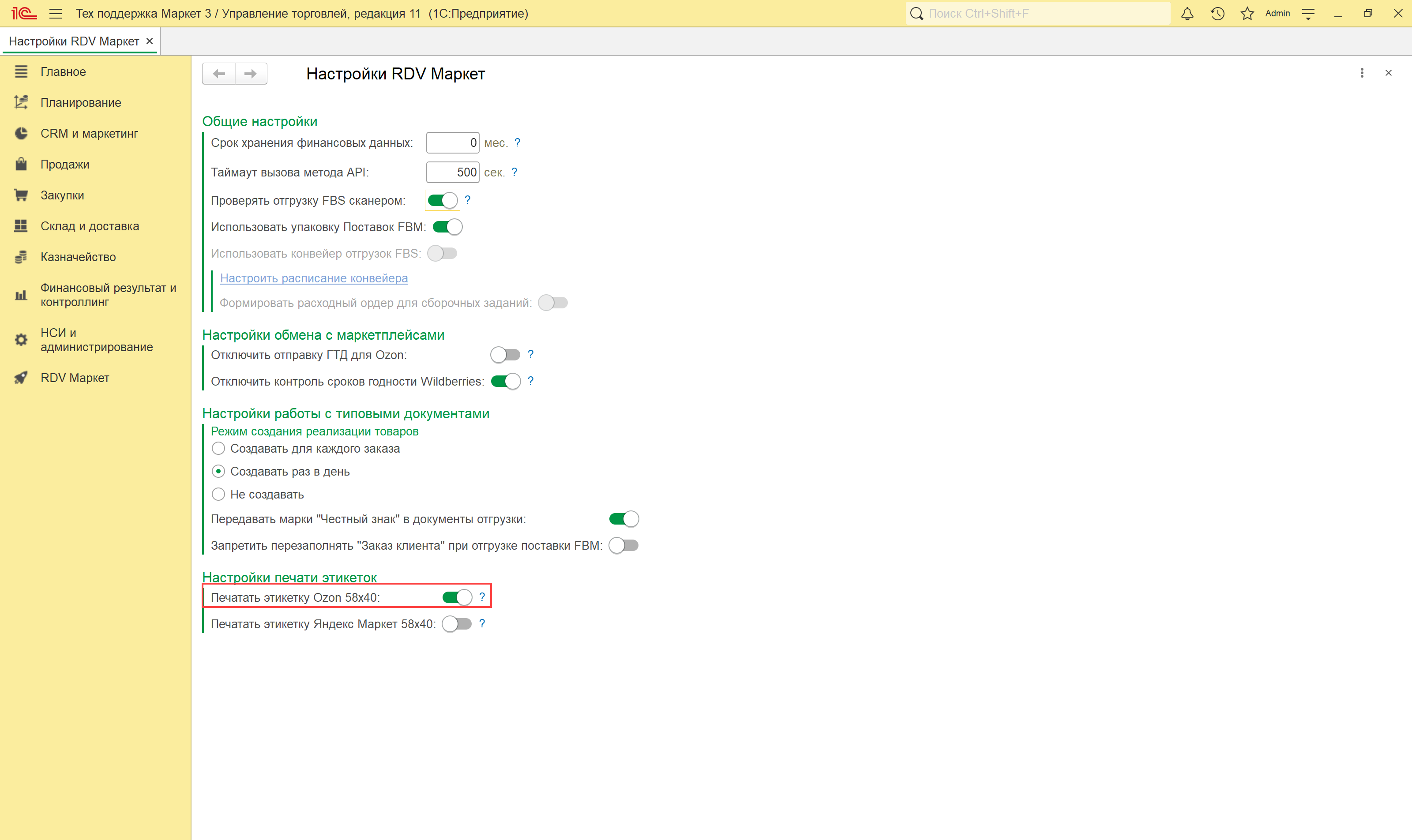This screenshot has width=1412, height=840.
Task: Open the history clock icon
Action: (1217, 14)
